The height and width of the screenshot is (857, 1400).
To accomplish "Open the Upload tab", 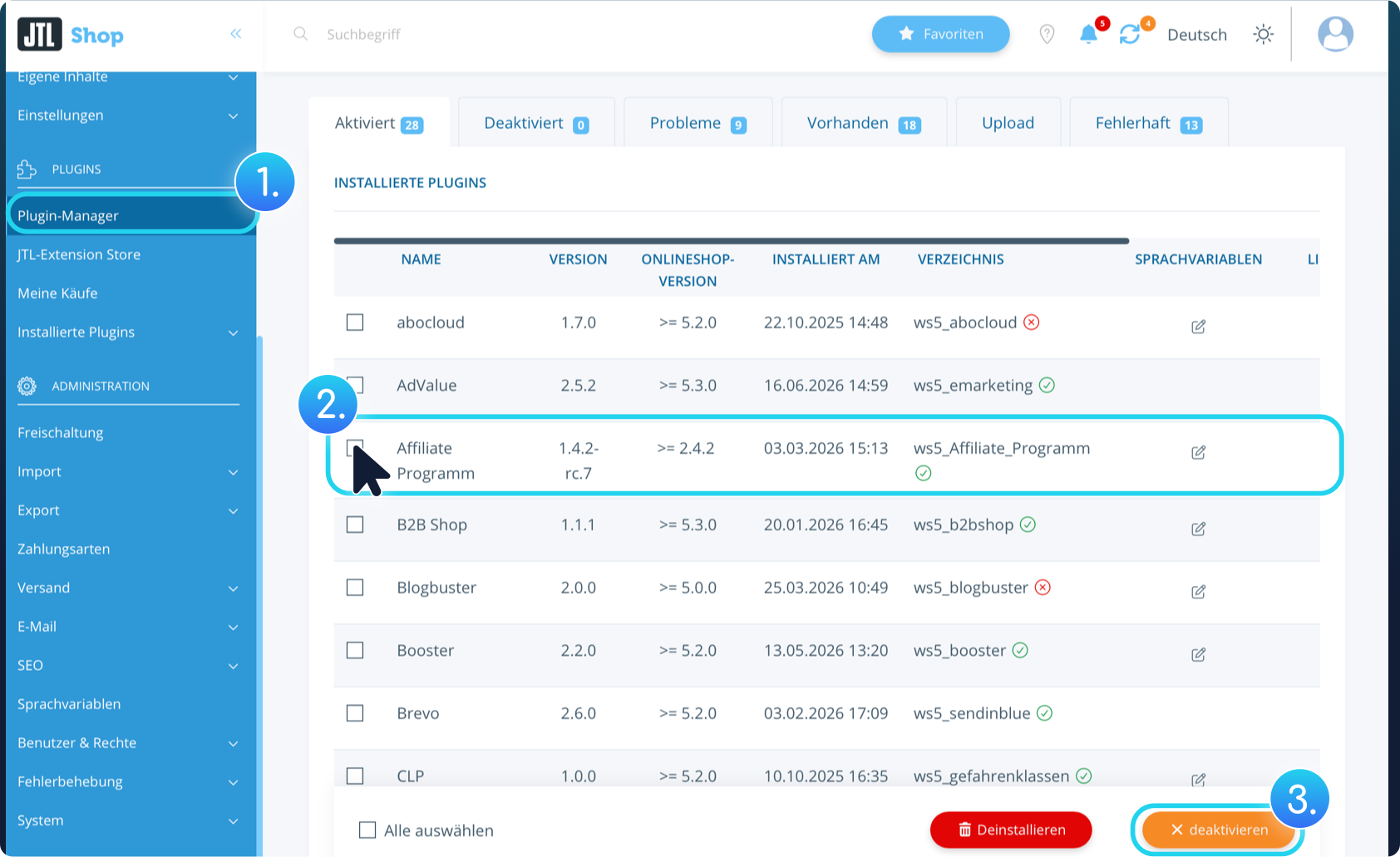I will pyautogui.click(x=1008, y=123).
